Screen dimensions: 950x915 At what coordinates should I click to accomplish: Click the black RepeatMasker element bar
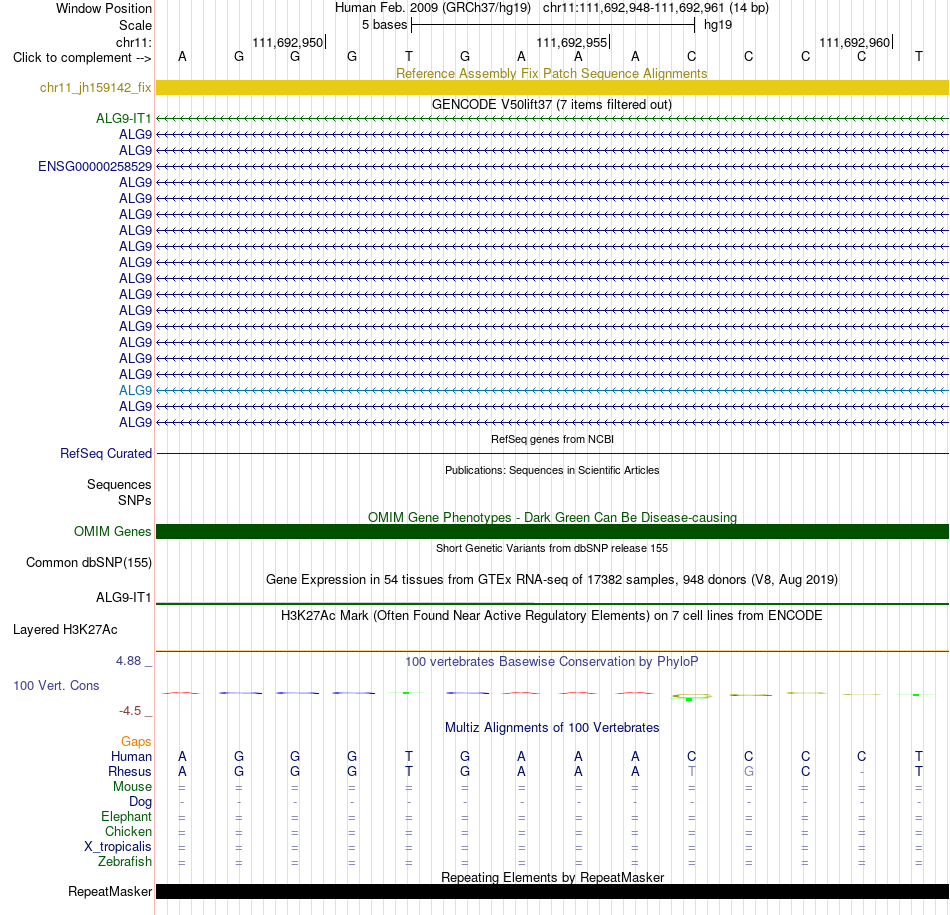tap(552, 891)
